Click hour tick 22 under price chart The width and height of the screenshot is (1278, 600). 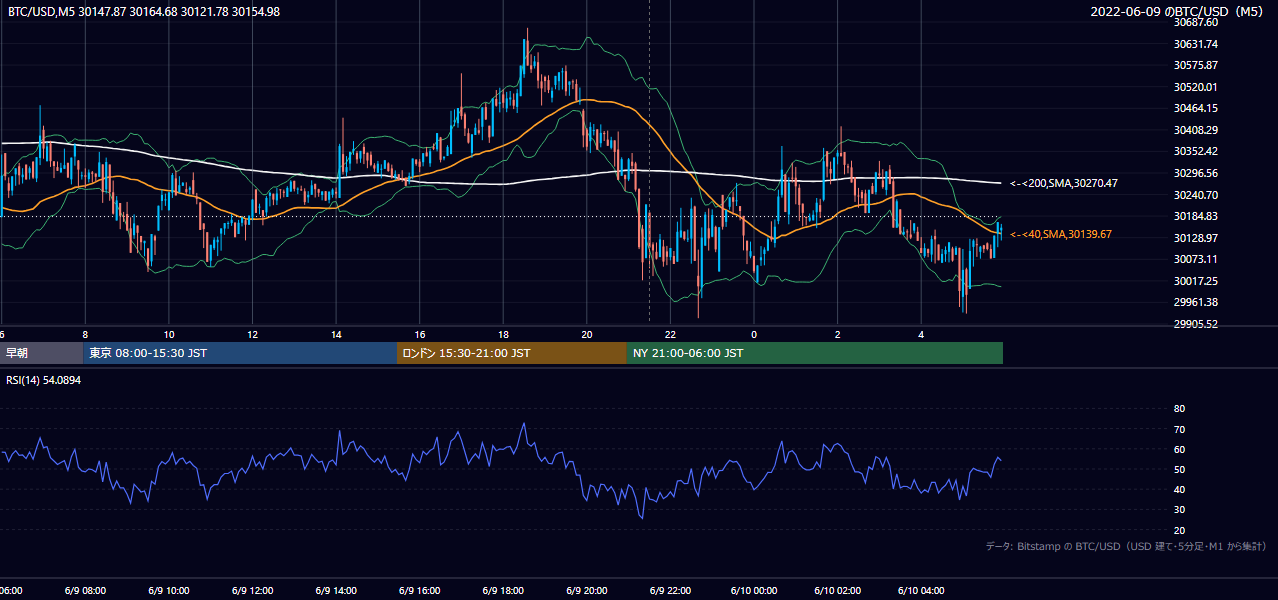point(671,335)
